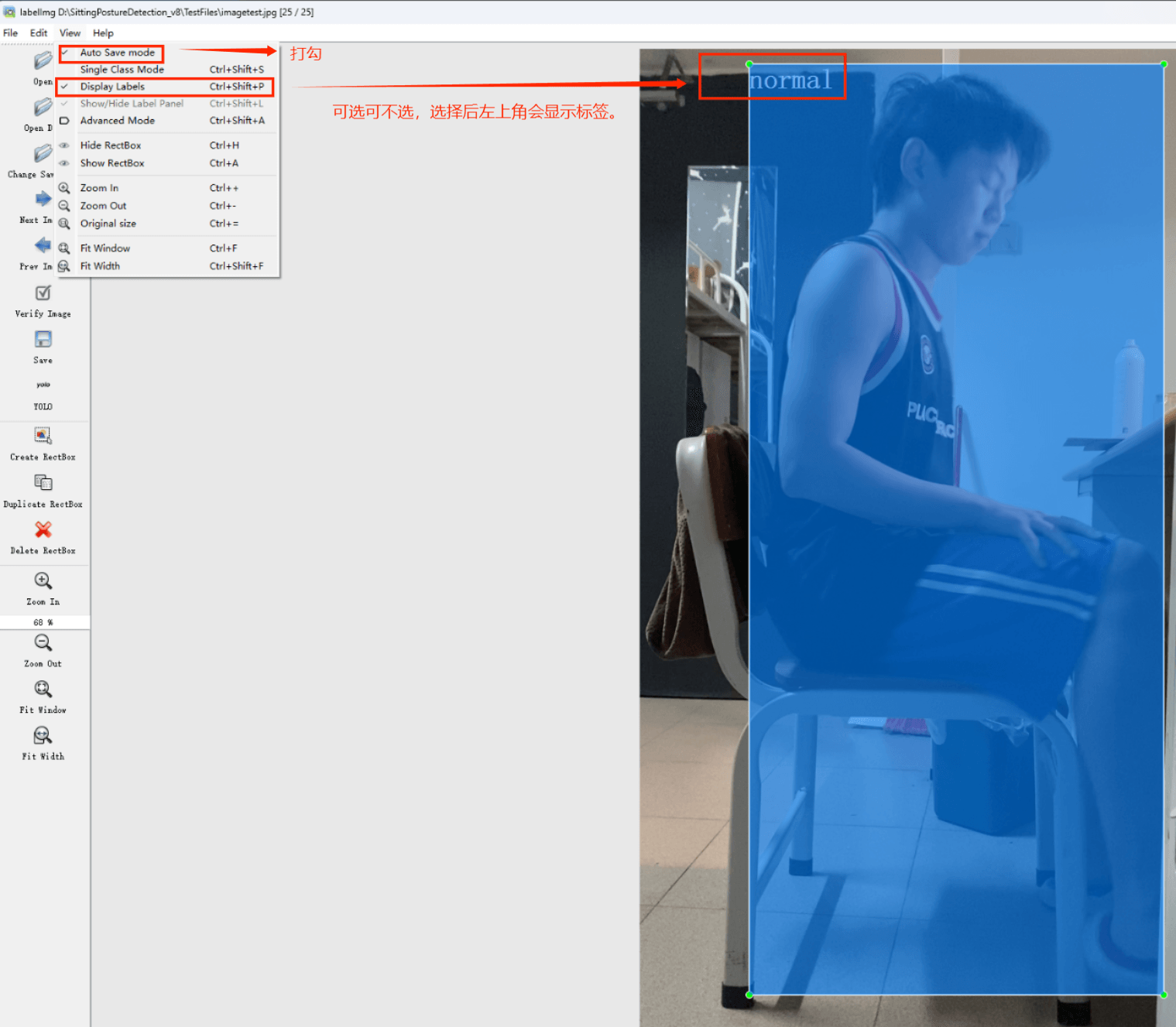Click the Zoom Out toolbar magnifier
The image size is (1176, 1027).
click(x=43, y=643)
